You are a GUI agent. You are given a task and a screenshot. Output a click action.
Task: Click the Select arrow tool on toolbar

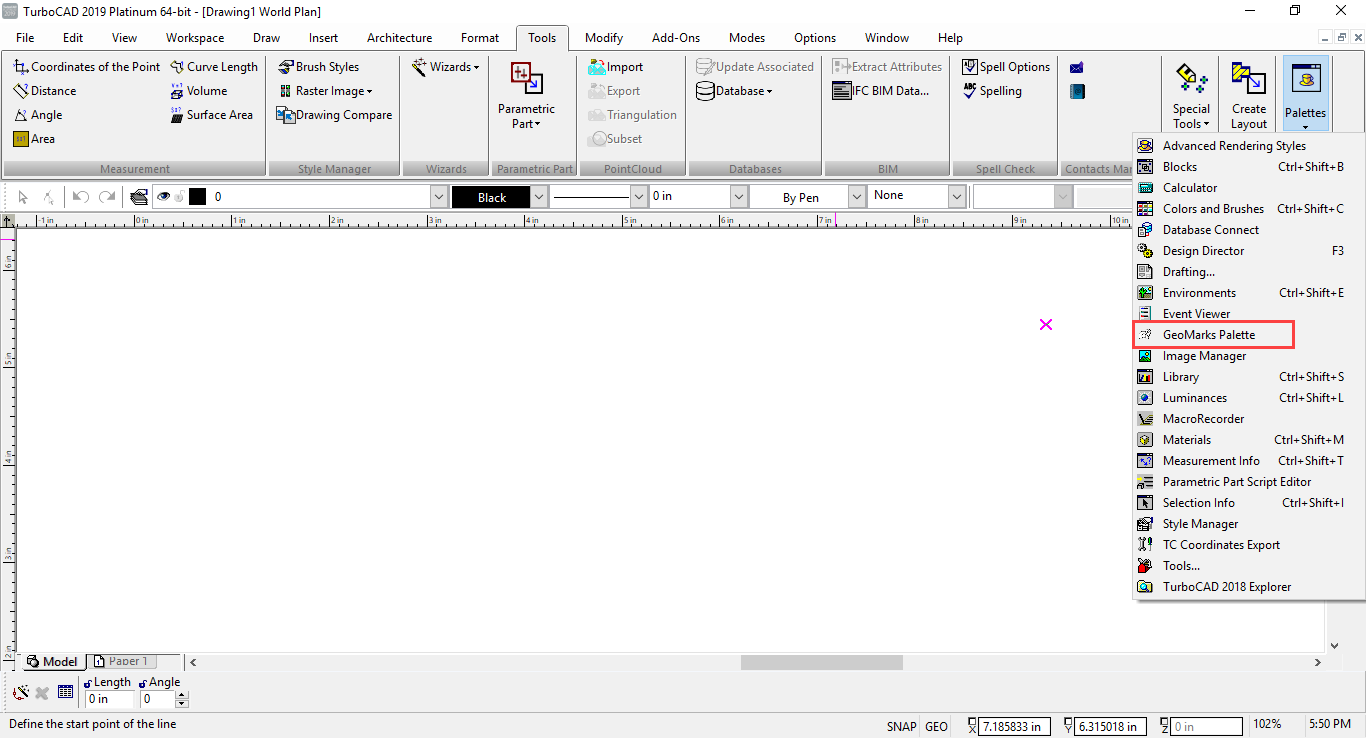[24, 197]
